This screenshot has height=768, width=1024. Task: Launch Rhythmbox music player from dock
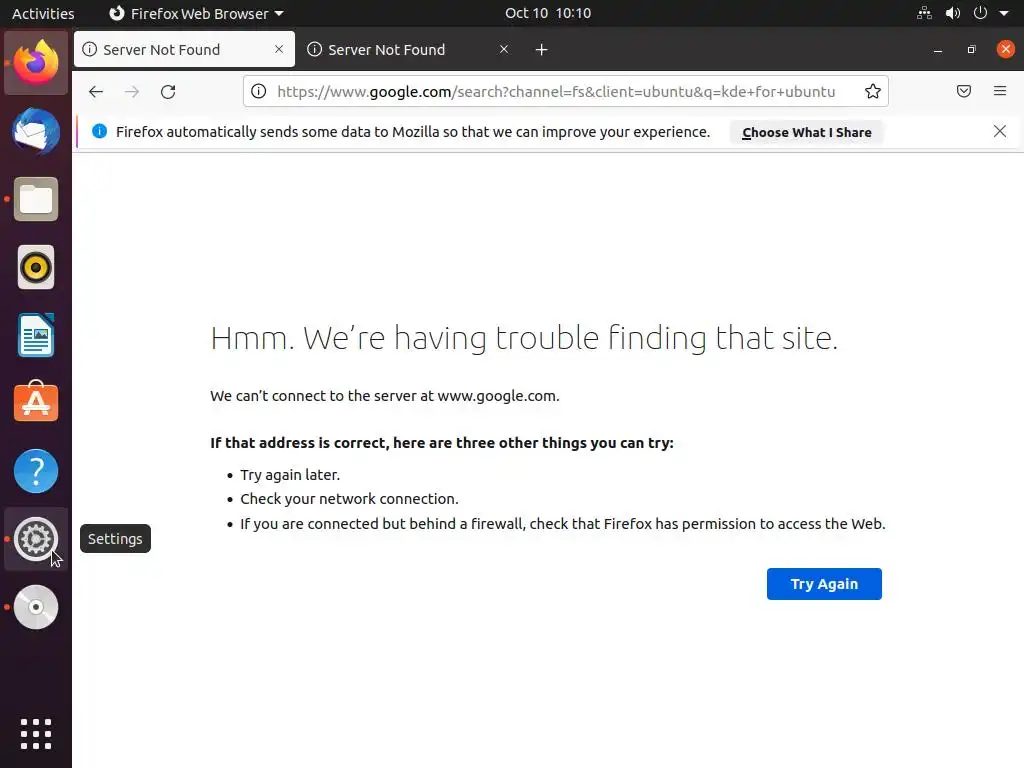[36, 267]
